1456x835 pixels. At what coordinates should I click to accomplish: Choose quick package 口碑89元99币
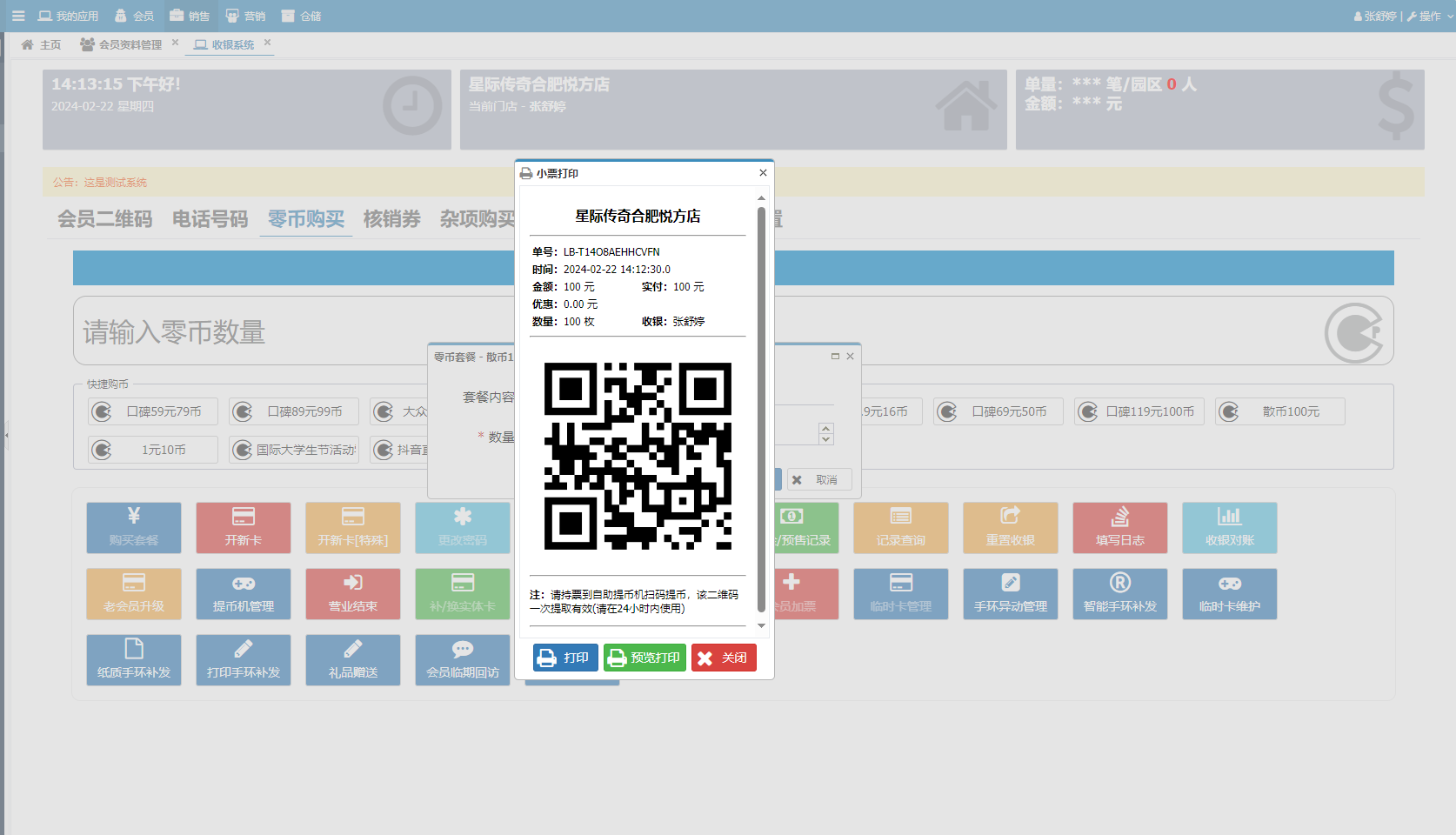(x=294, y=411)
